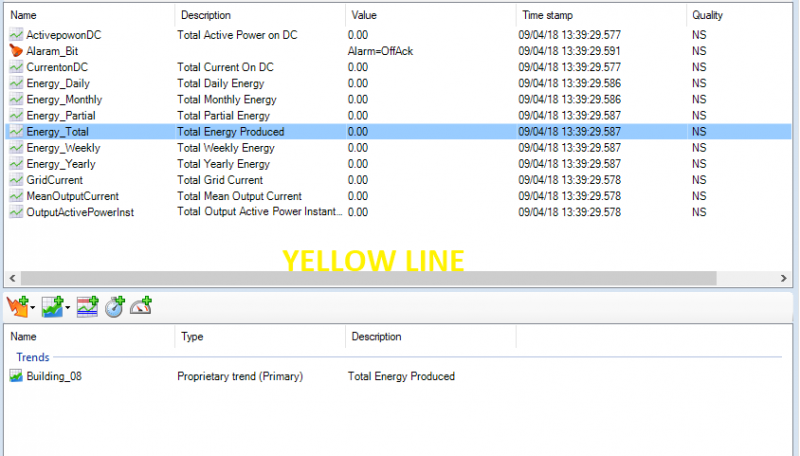Click the 09/04/18 13:39:29.591 timestamp
This screenshot has height=456, width=800.
569,51
